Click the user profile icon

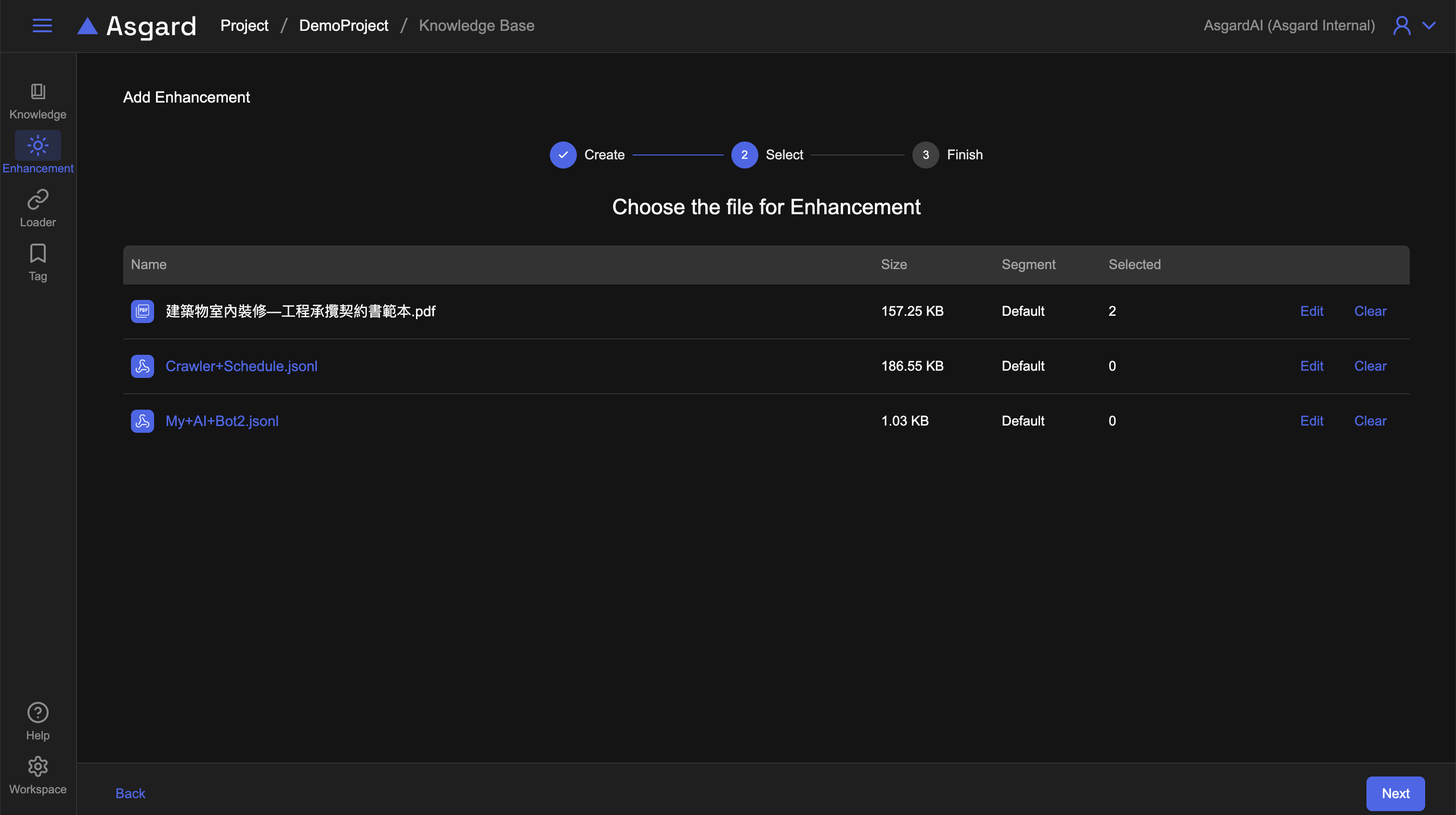(x=1401, y=26)
